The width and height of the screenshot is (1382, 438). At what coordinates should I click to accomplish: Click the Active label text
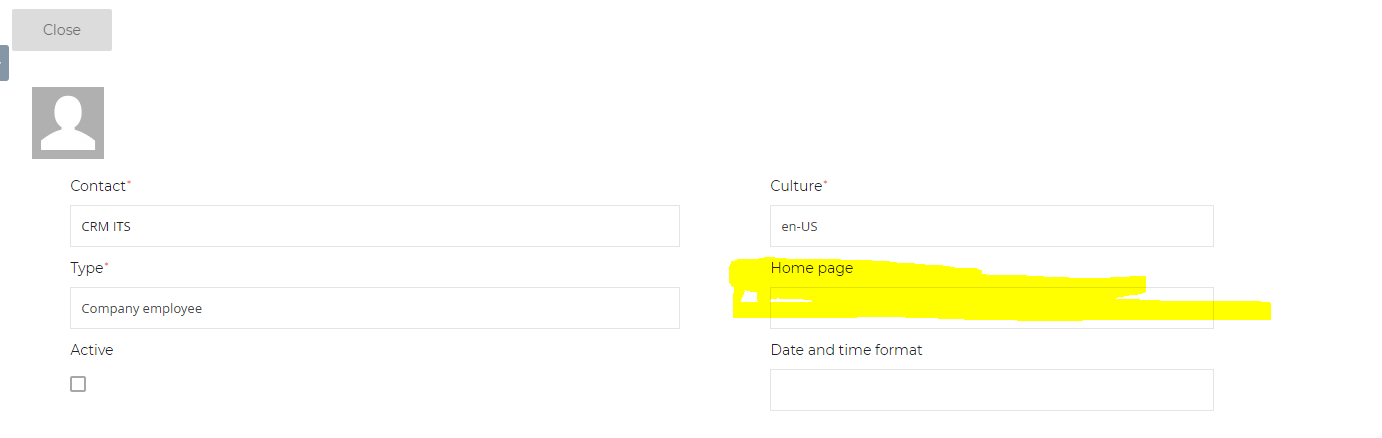(92, 350)
